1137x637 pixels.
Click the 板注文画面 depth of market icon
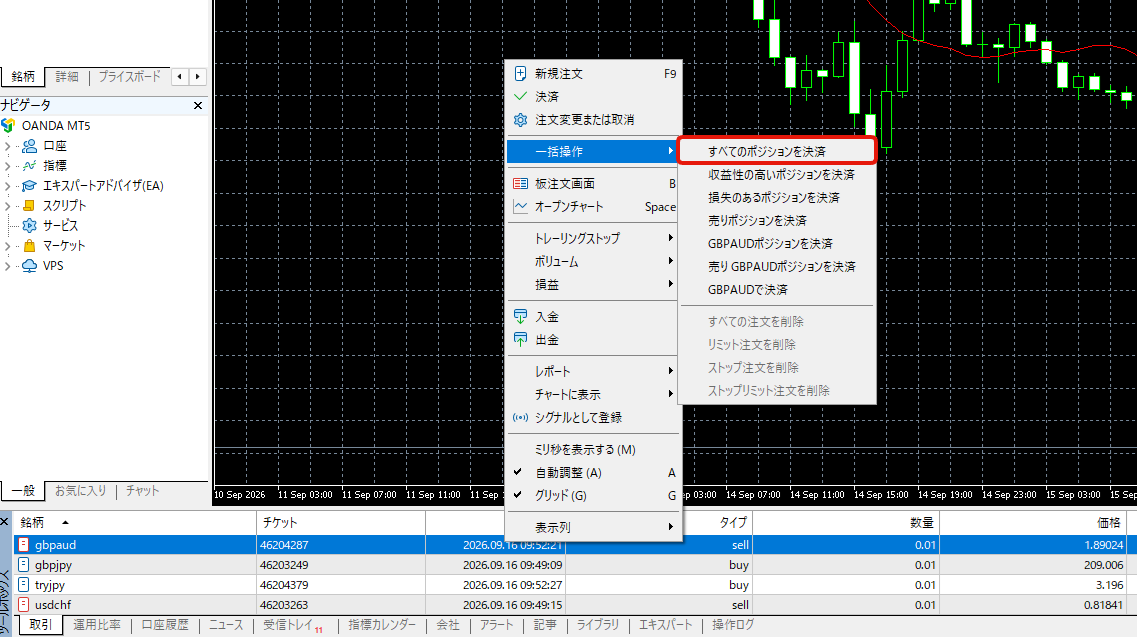520,184
